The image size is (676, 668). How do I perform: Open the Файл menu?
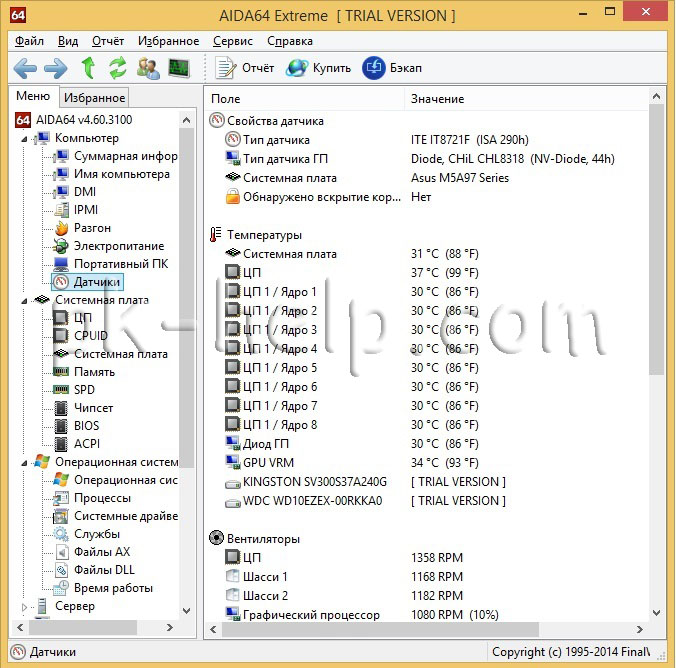pyautogui.click(x=29, y=41)
